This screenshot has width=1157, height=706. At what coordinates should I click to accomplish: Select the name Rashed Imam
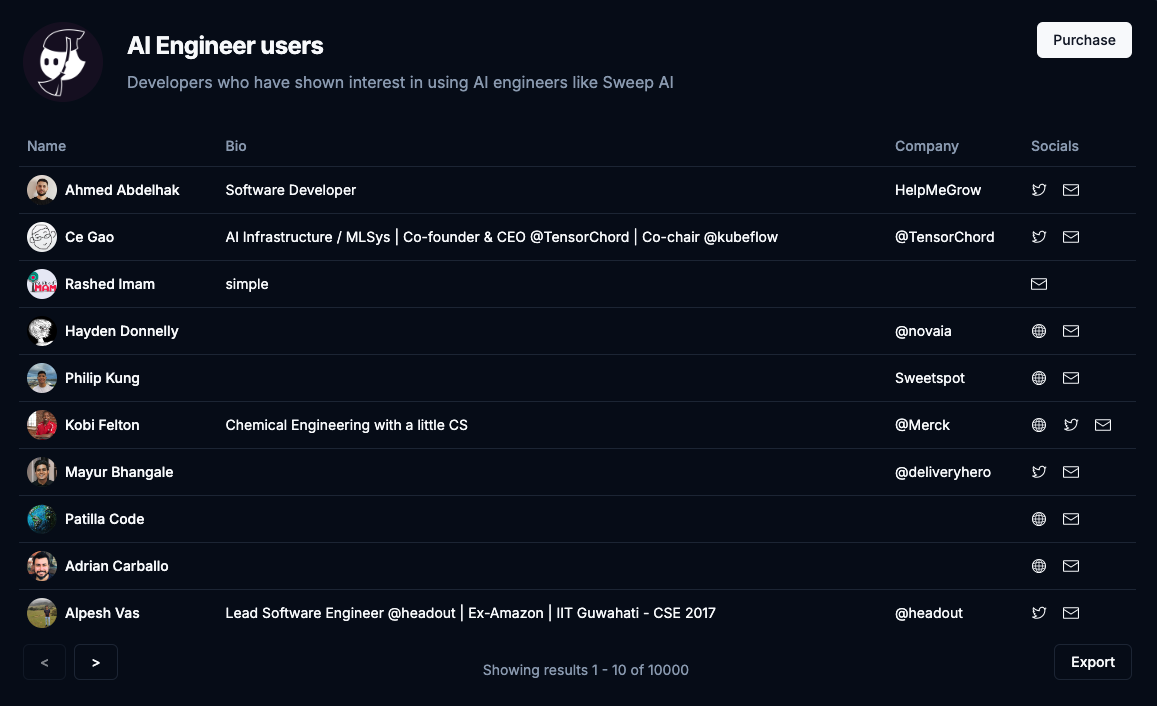tap(110, 284)
